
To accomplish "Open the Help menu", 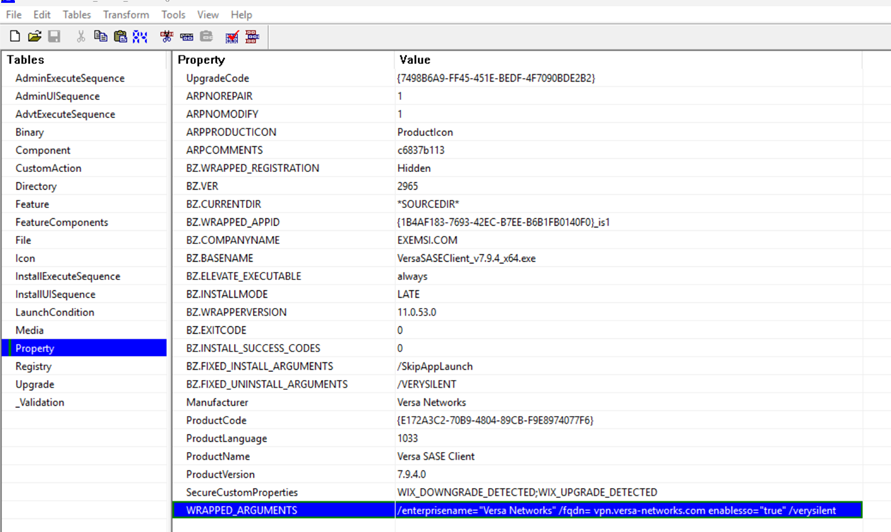I will [242, 15].
